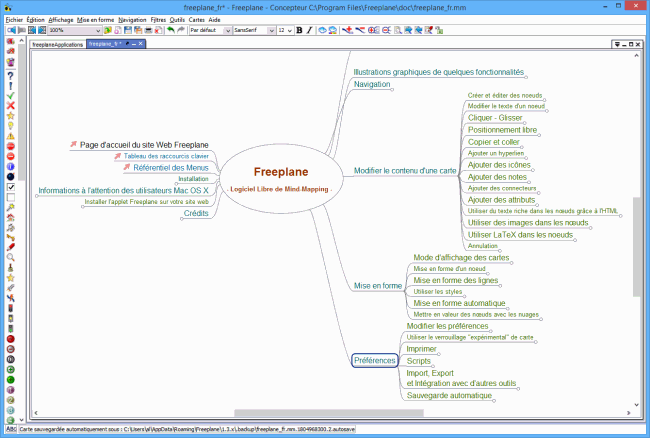
Task: Click the exclamation mark icon
Action: pyautogui.click(x=11, y=86)
